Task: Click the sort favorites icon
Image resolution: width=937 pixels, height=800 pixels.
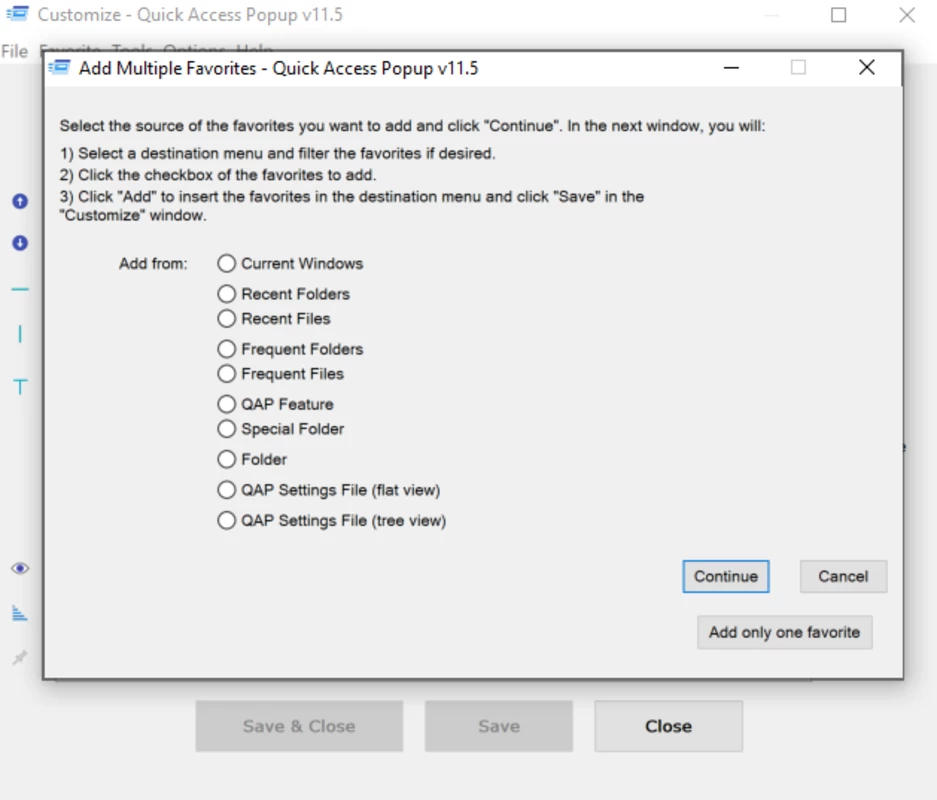Action: (20, 613)
